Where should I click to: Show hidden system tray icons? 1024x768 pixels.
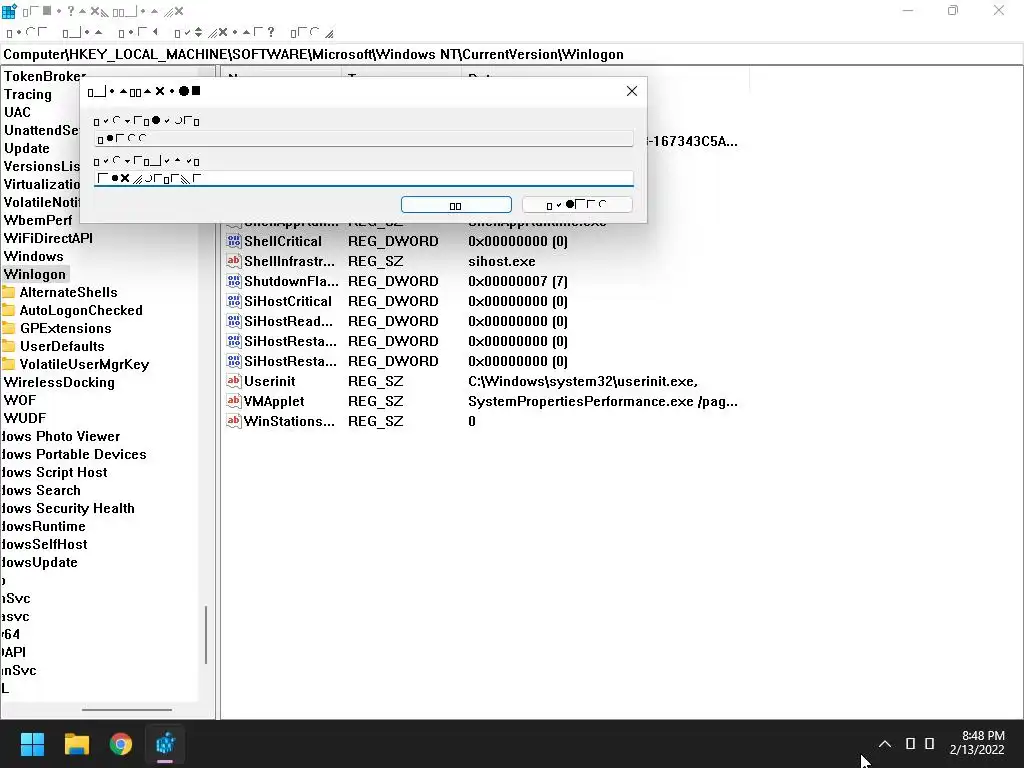click(885, 744)
